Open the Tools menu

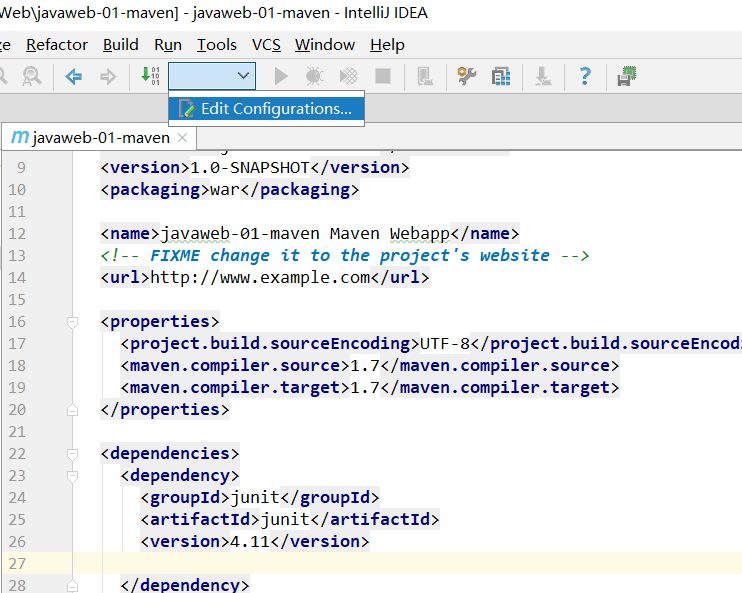(x=217, y=45)
